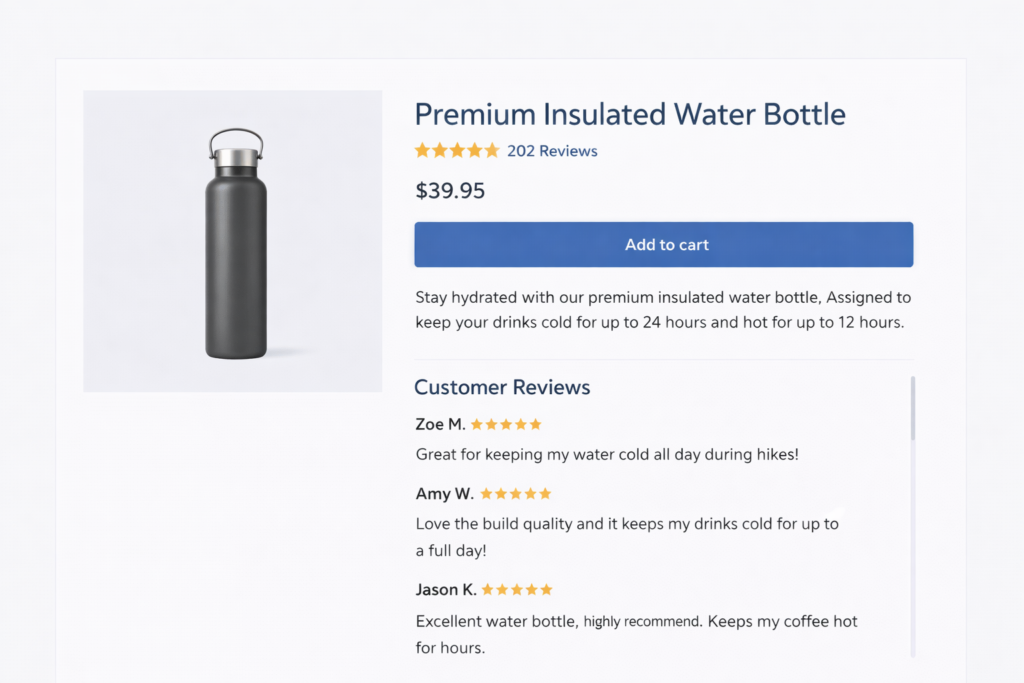Click reviewer name Zoe M.
Image resolution: width=1024 pixels, height=683 pixels.
click(x=439, y=424)
